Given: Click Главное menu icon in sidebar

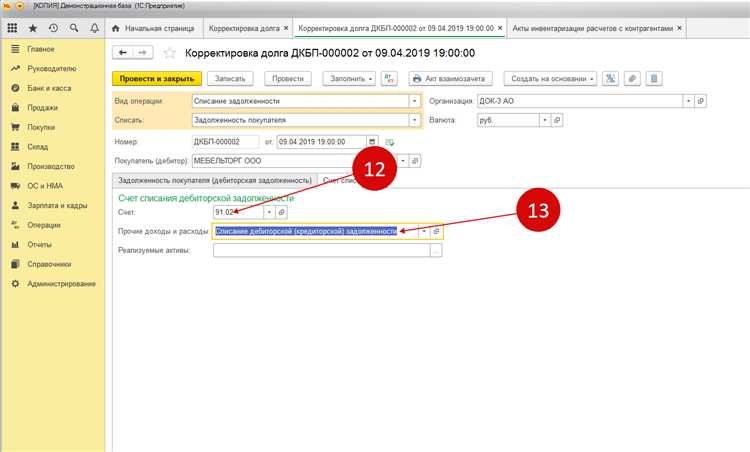Looking at the screenshot, I should click(15, 49).
